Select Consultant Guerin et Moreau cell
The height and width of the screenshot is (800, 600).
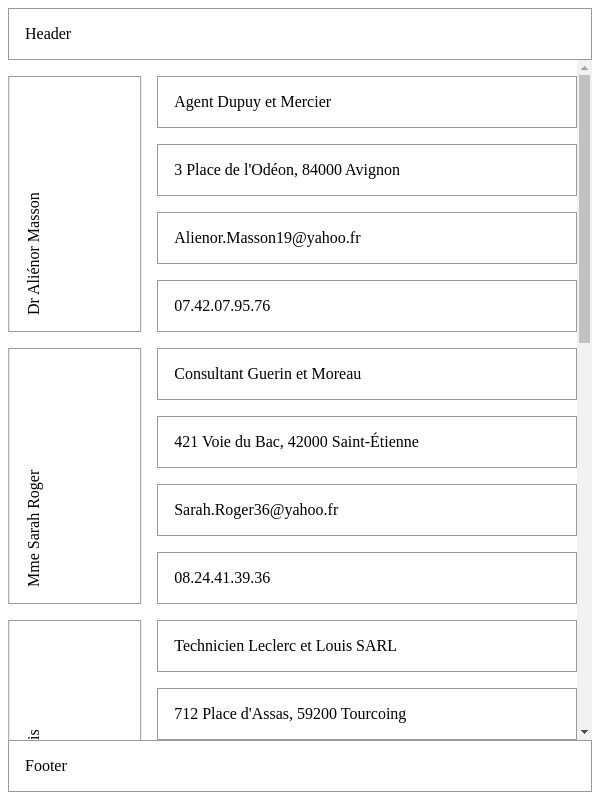coord(366,374)
